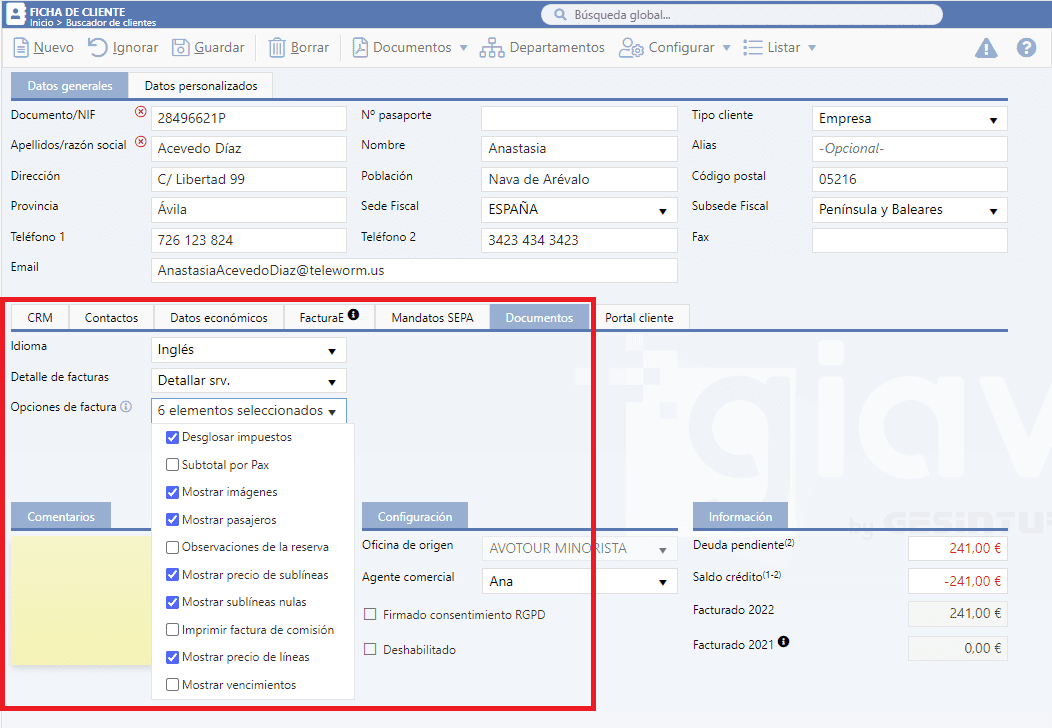The height and width of the screenshot is (728, 1052).
Task: Click info icon beside Opciones de factura
Action: point(125,407)
